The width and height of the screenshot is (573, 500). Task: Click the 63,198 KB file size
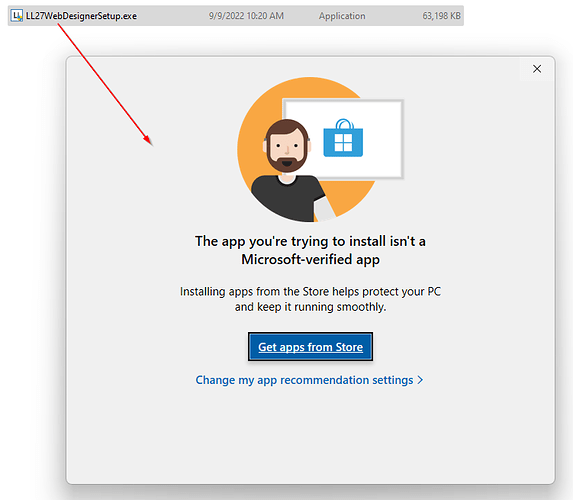(441, 16)
